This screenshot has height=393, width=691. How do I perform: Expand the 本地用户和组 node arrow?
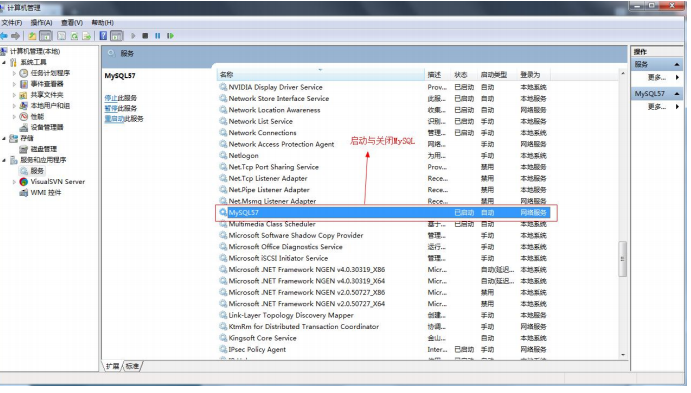(x=14, y=106)
